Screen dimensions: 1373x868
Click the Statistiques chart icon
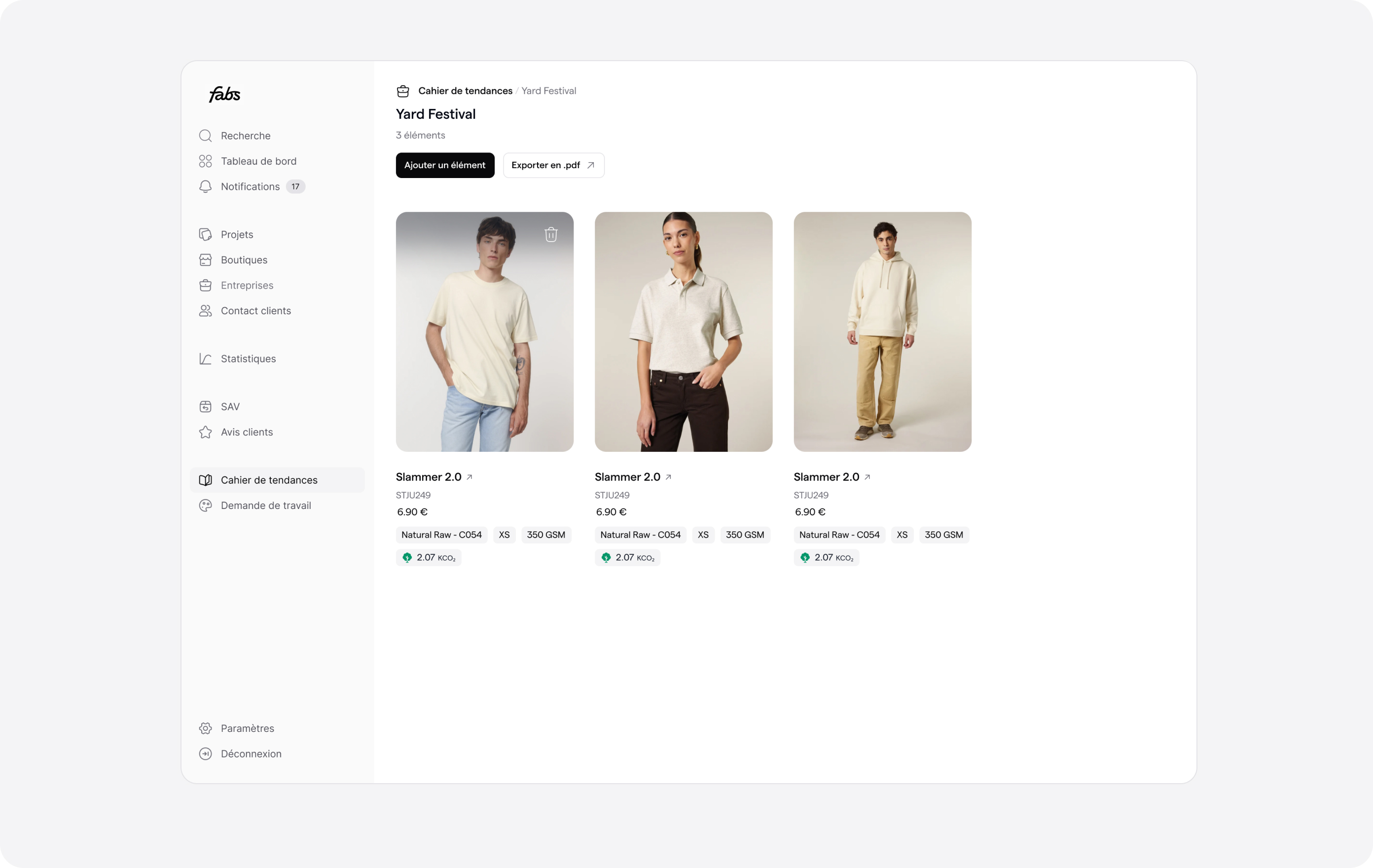pos(205,359)
